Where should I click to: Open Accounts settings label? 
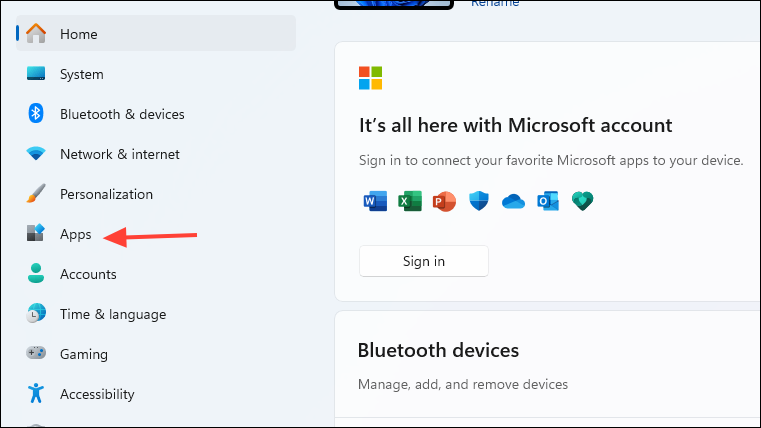coord(88,274)
